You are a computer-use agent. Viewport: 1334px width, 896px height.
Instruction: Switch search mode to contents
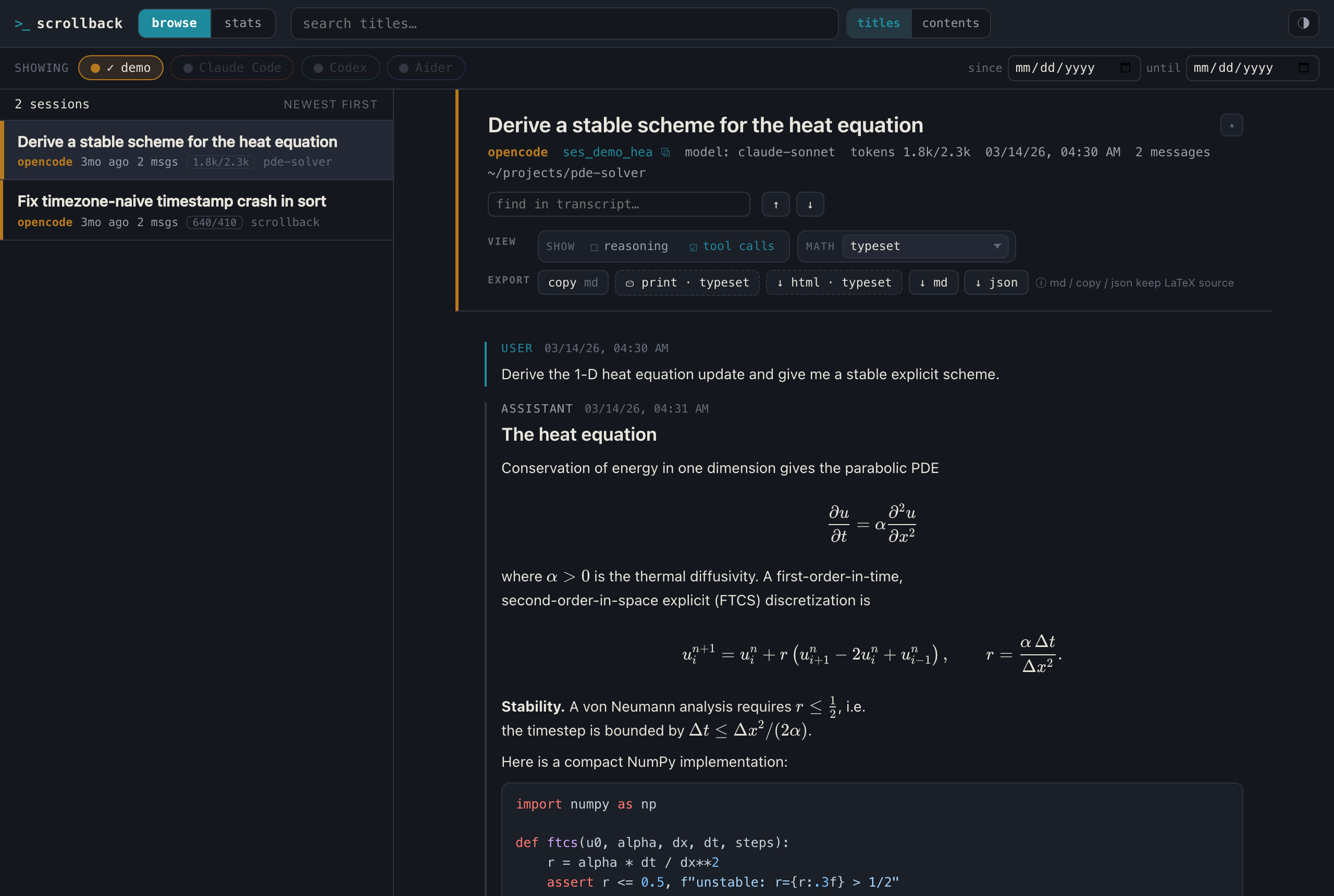pos(950,23)
